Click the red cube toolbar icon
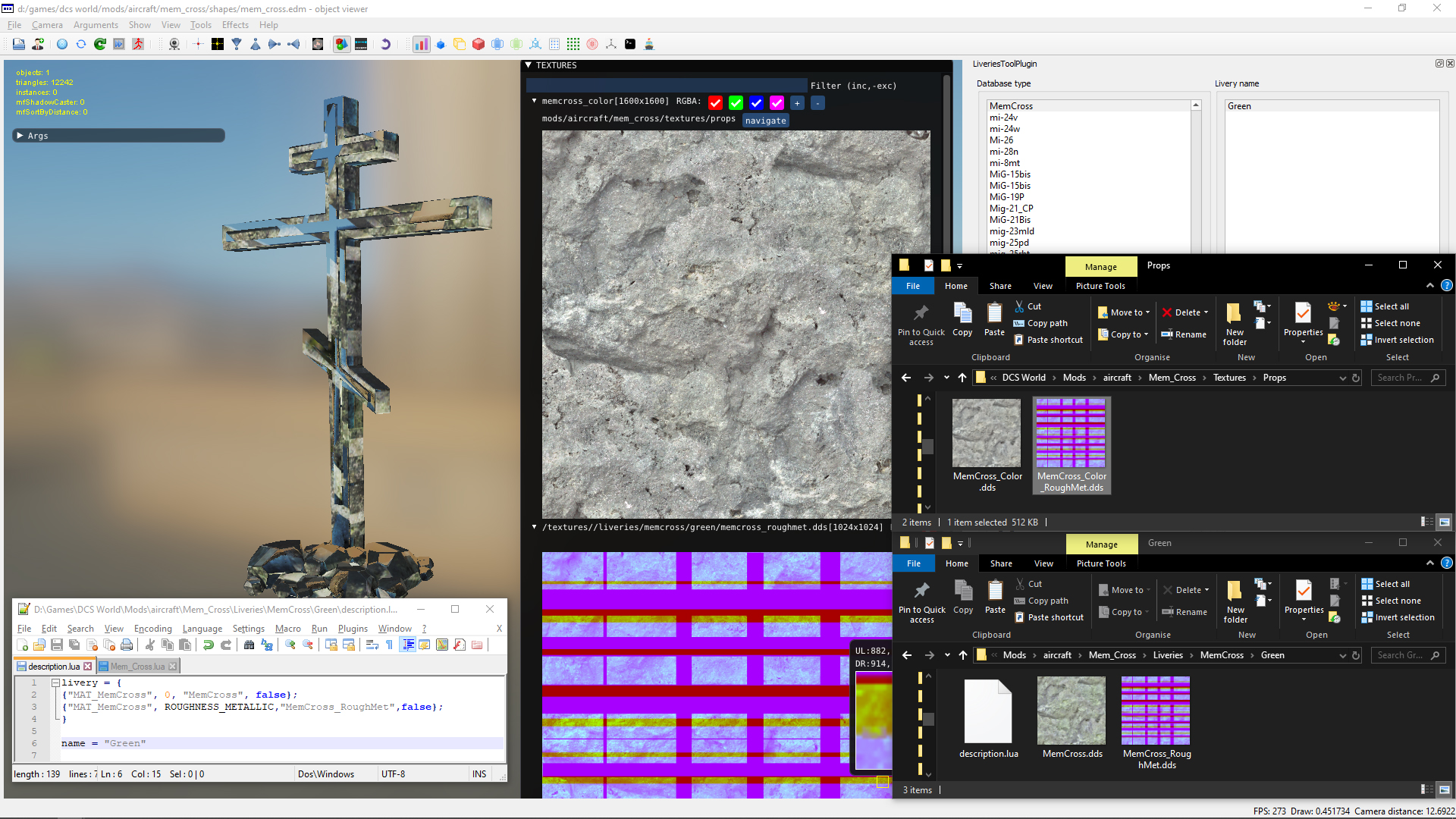Screen dimensions: 1456x819 coord(479,44)
